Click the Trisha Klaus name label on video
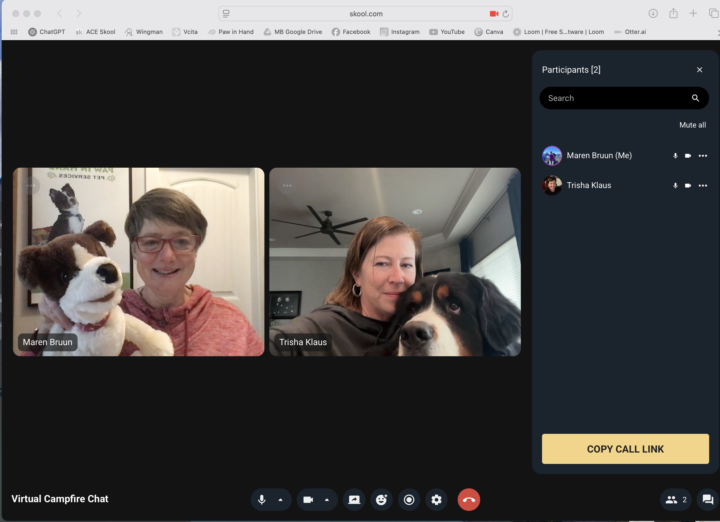Viewport: 720px width, 522px height. [303, 342]
